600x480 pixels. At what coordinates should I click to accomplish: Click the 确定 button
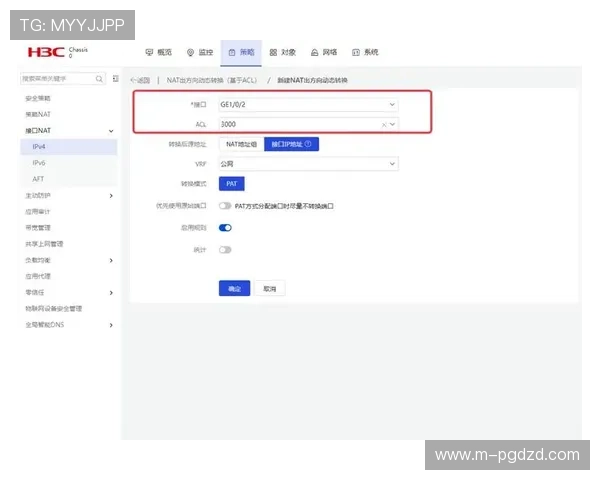pos(234,289)
